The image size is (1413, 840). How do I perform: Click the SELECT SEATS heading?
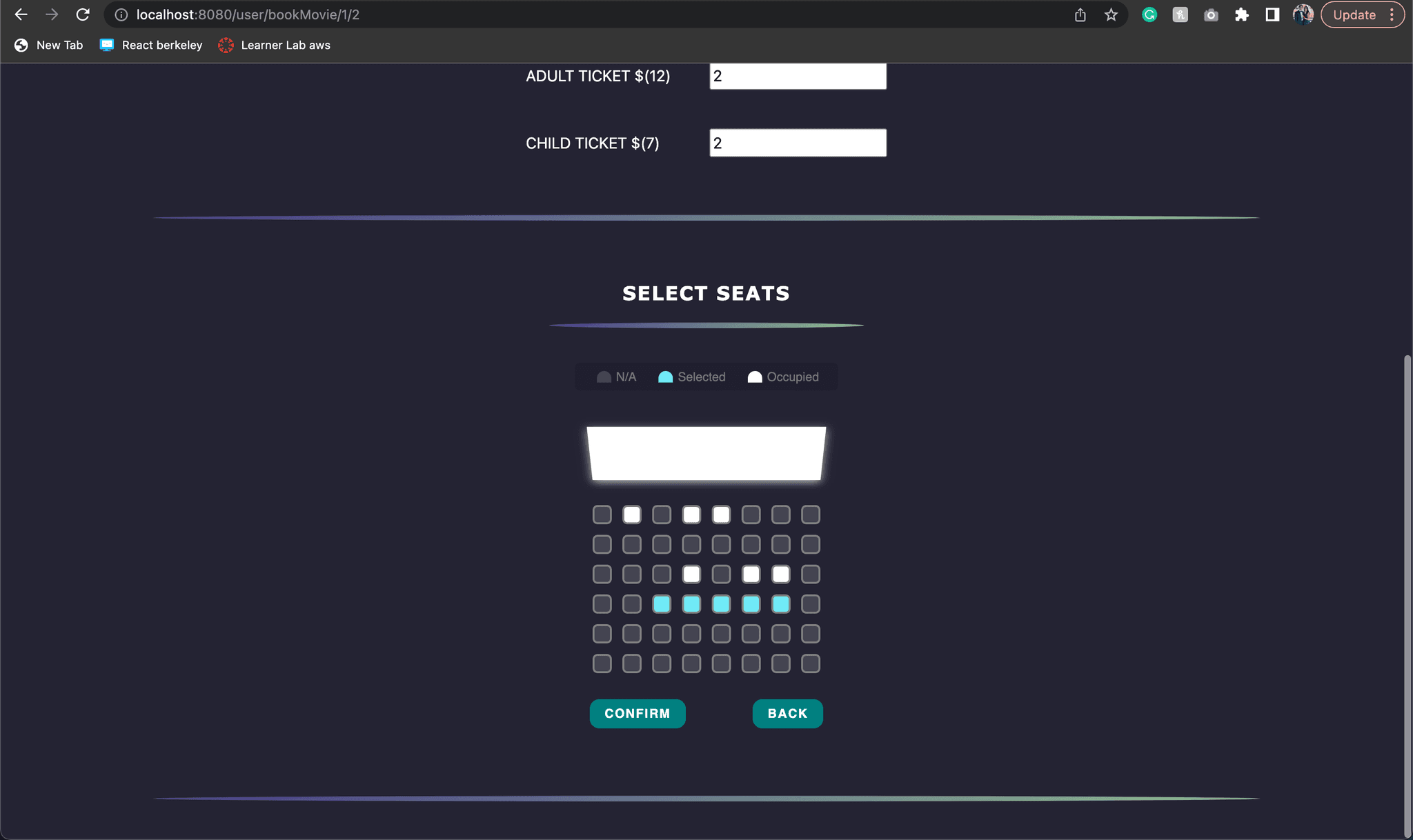pyautogui.click(x=706, y=293)
